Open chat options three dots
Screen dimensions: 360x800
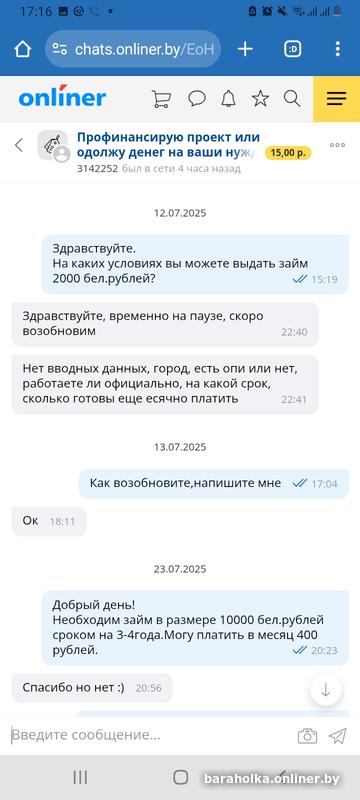(x=338, y=145)
